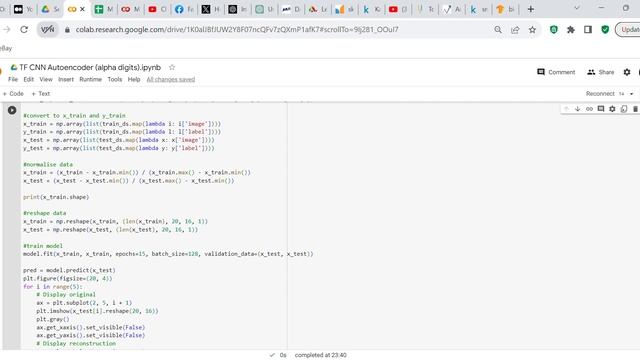Open green checkmark shield extension

[x=605, y=30]
